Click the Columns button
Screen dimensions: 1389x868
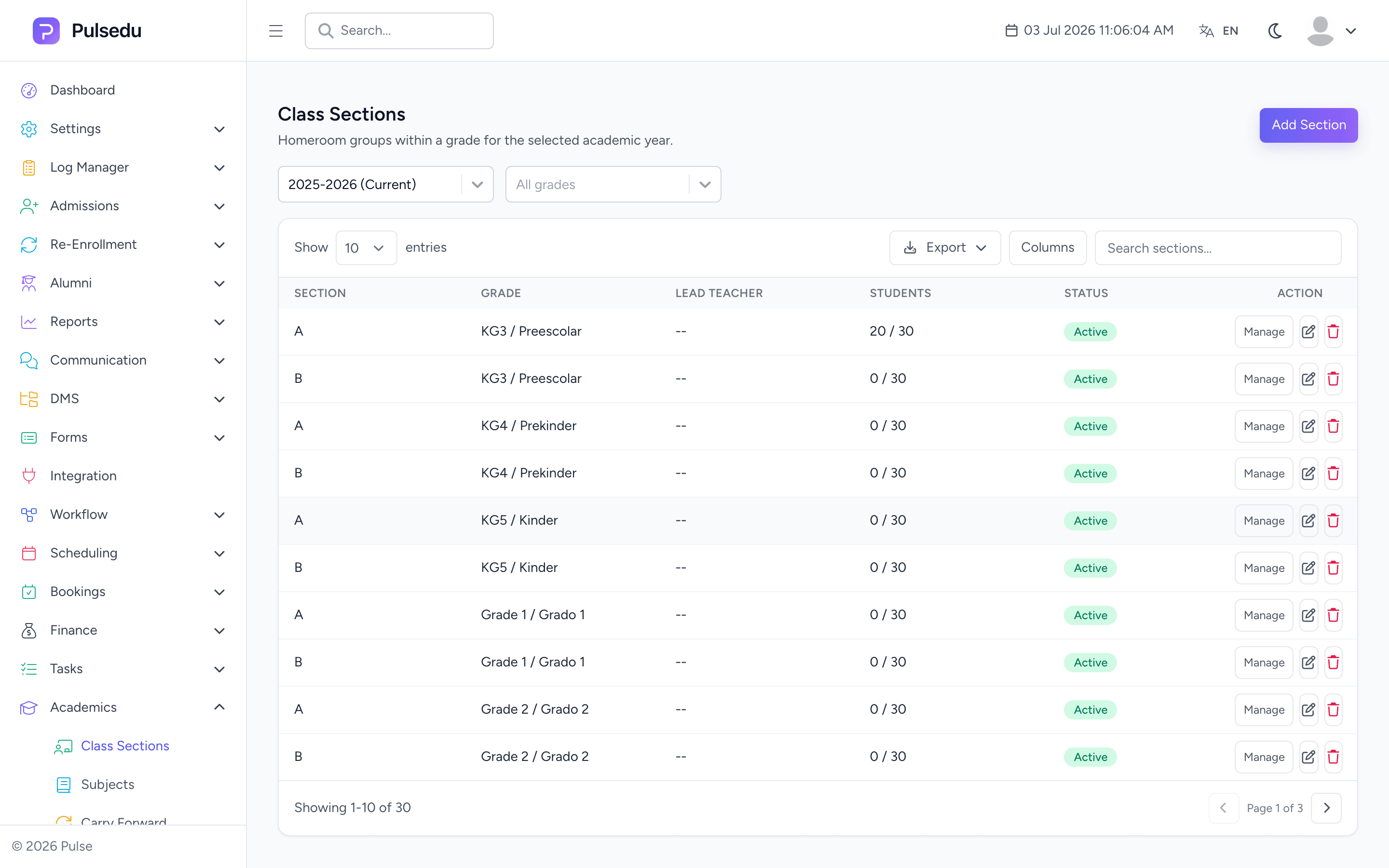pos(1048,247)
